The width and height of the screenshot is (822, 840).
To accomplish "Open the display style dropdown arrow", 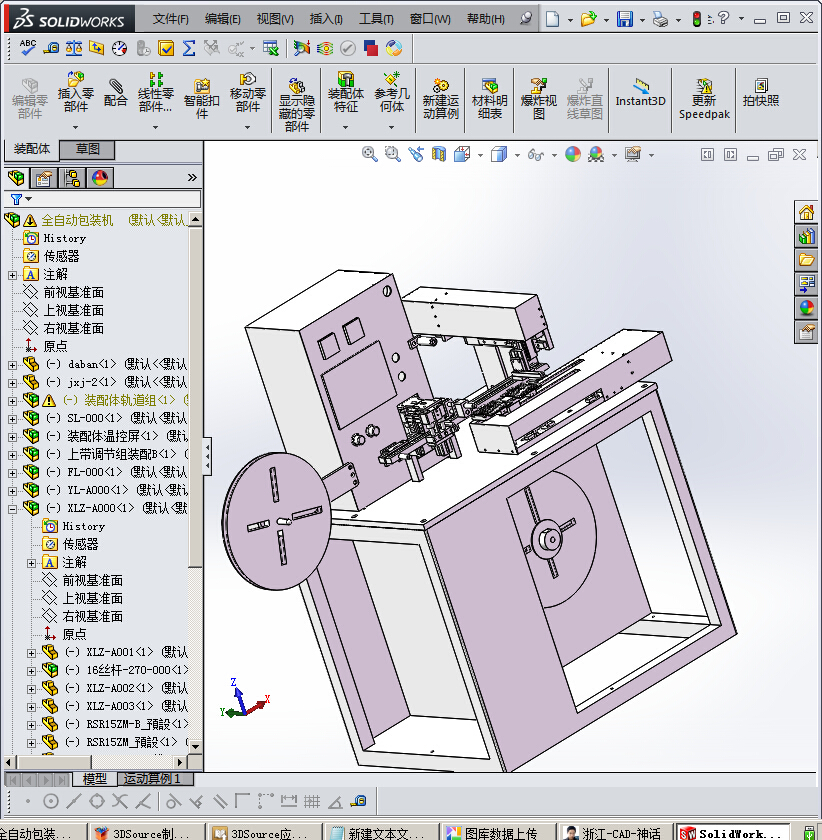I will coord(517,155).
